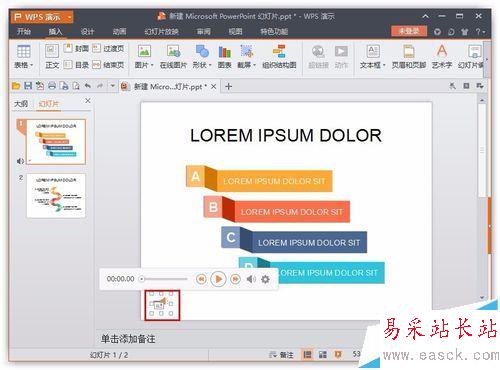
Task: Click the 图片 picture icon
Action: click(144, 51)
